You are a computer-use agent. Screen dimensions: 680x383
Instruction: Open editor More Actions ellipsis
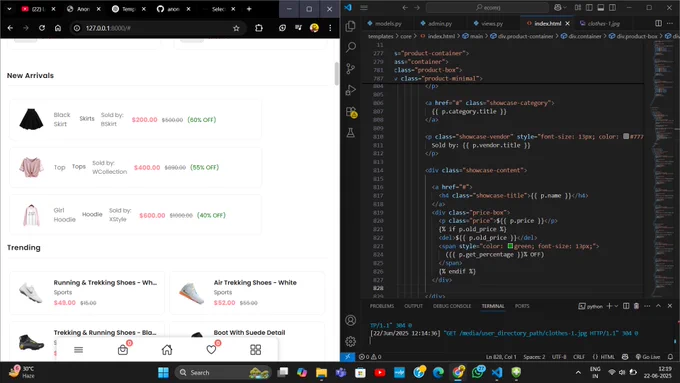pos(670,23)
